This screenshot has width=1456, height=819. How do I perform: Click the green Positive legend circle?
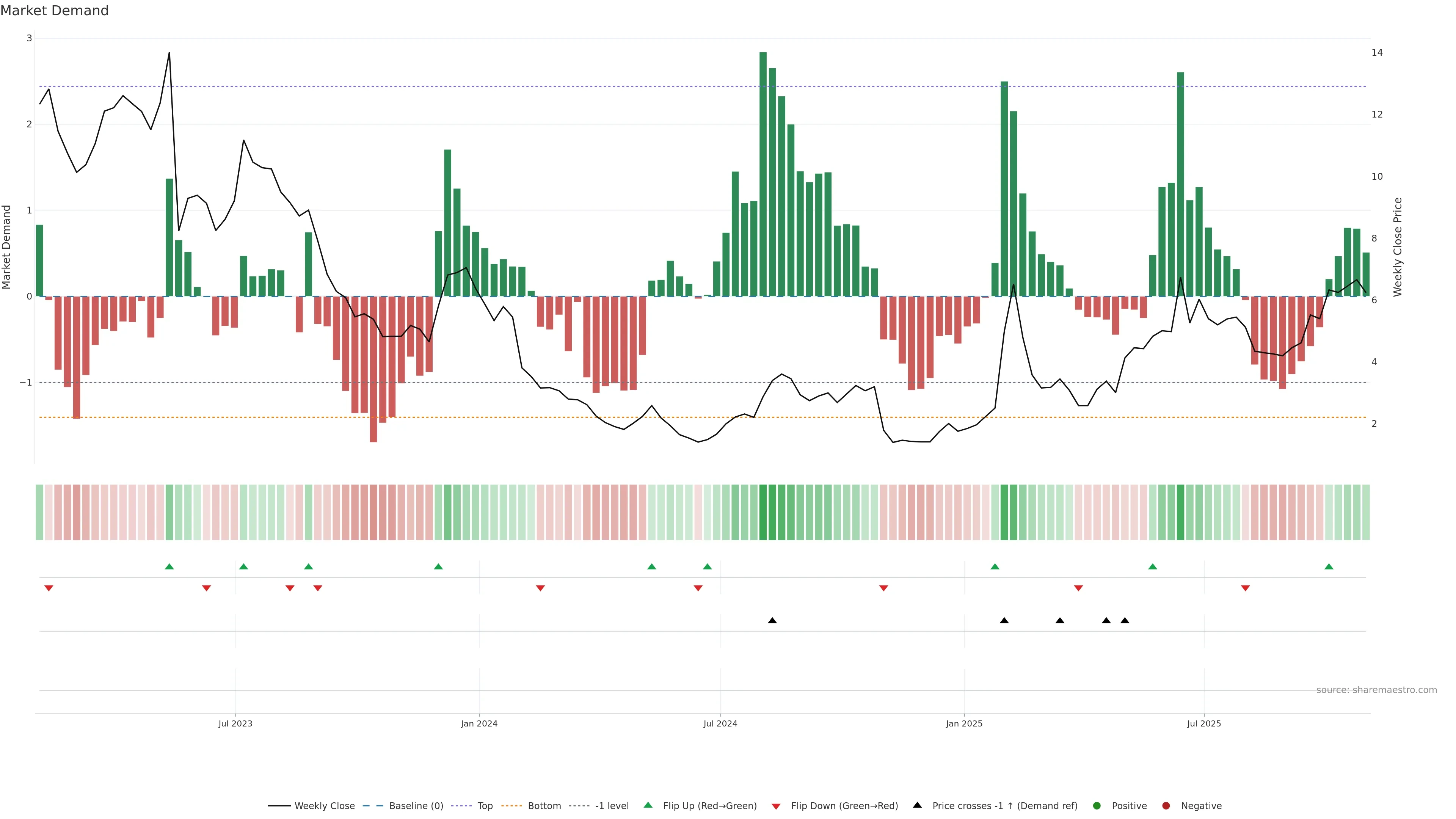point(1097,805)
